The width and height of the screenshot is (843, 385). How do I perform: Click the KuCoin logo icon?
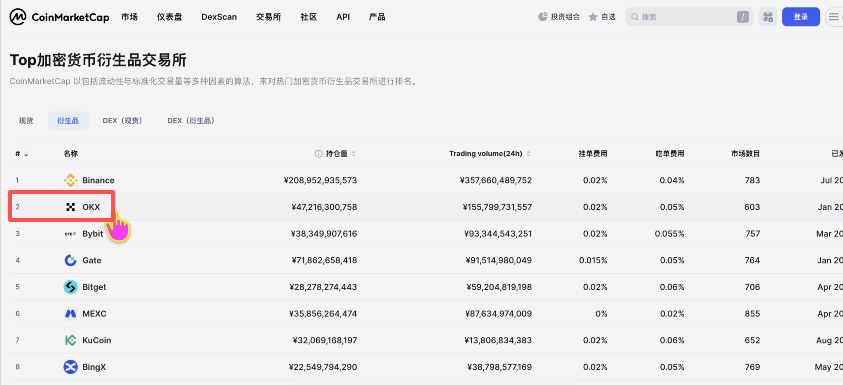tap(70, 340)
